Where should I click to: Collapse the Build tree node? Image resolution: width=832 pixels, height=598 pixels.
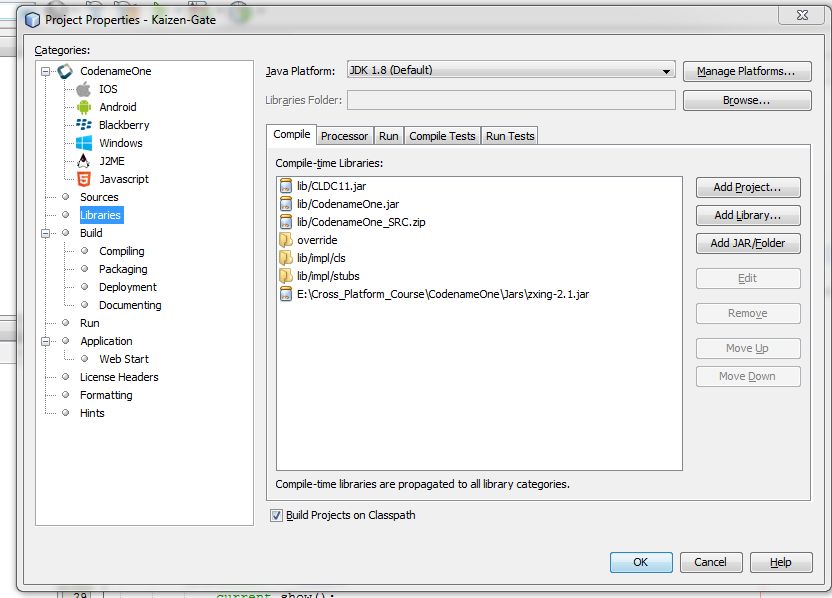tap(46, 233)
